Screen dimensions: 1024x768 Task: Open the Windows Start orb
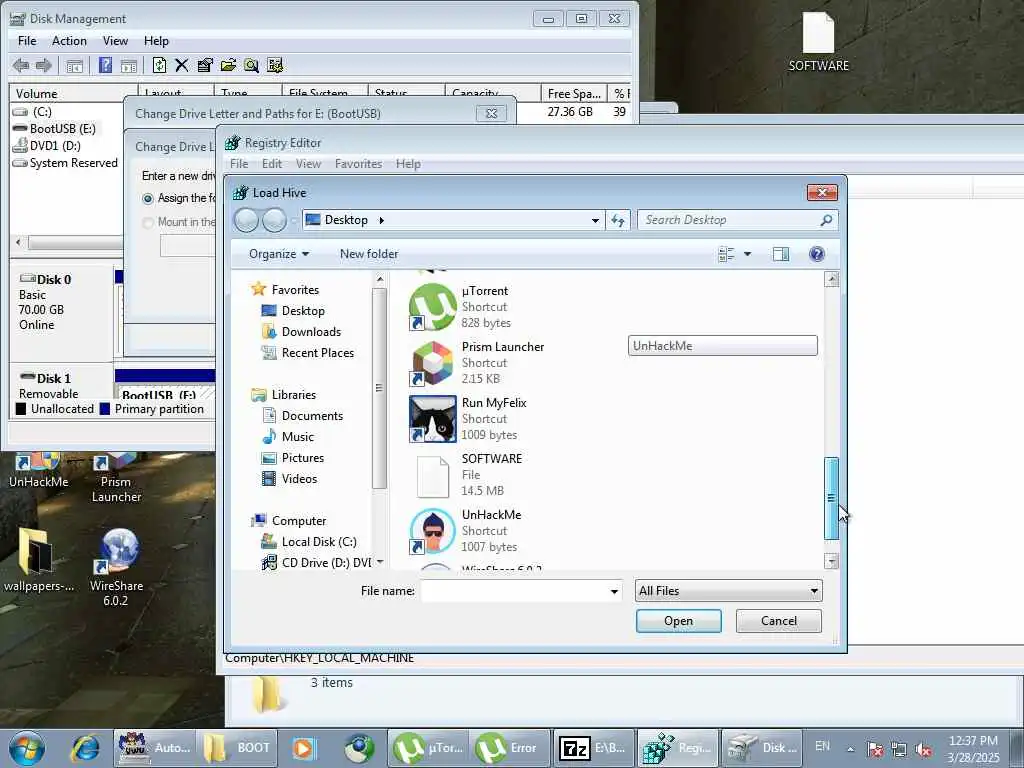click(x=27, y=748)
